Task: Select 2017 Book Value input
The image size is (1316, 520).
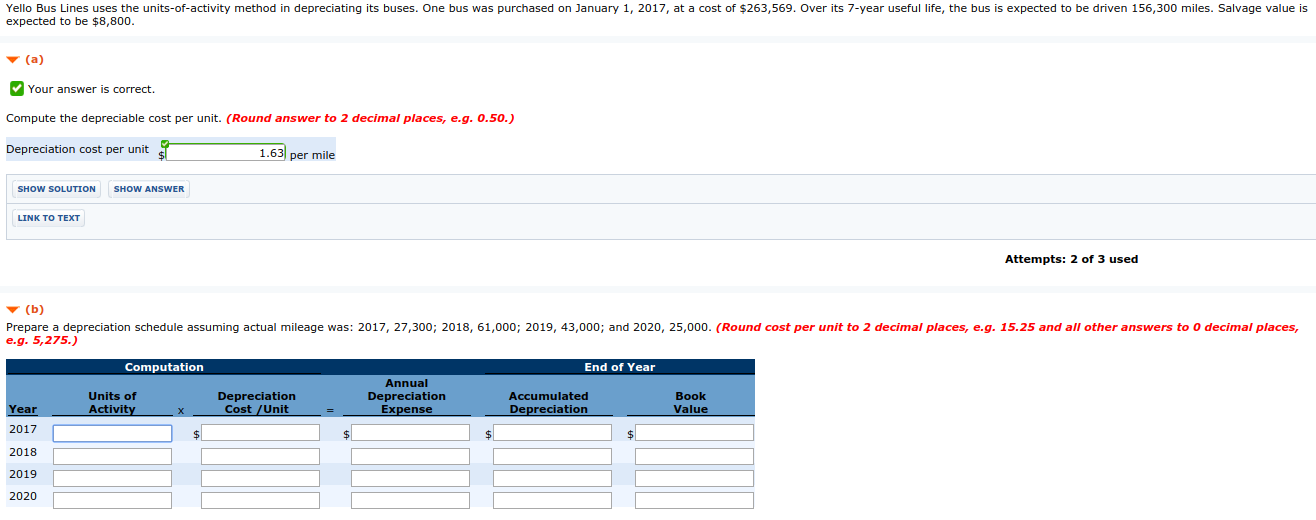Action: (694, 433)
